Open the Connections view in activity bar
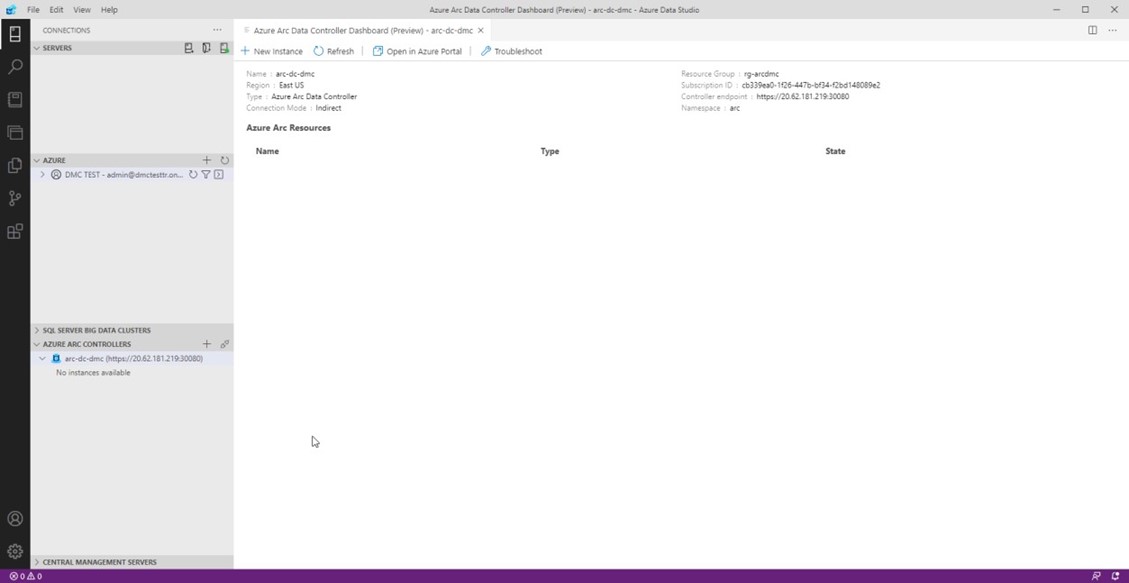Image resolution: width=1129 pixels, height=583 pixels. pyautogui.click(x=14, y=34)
